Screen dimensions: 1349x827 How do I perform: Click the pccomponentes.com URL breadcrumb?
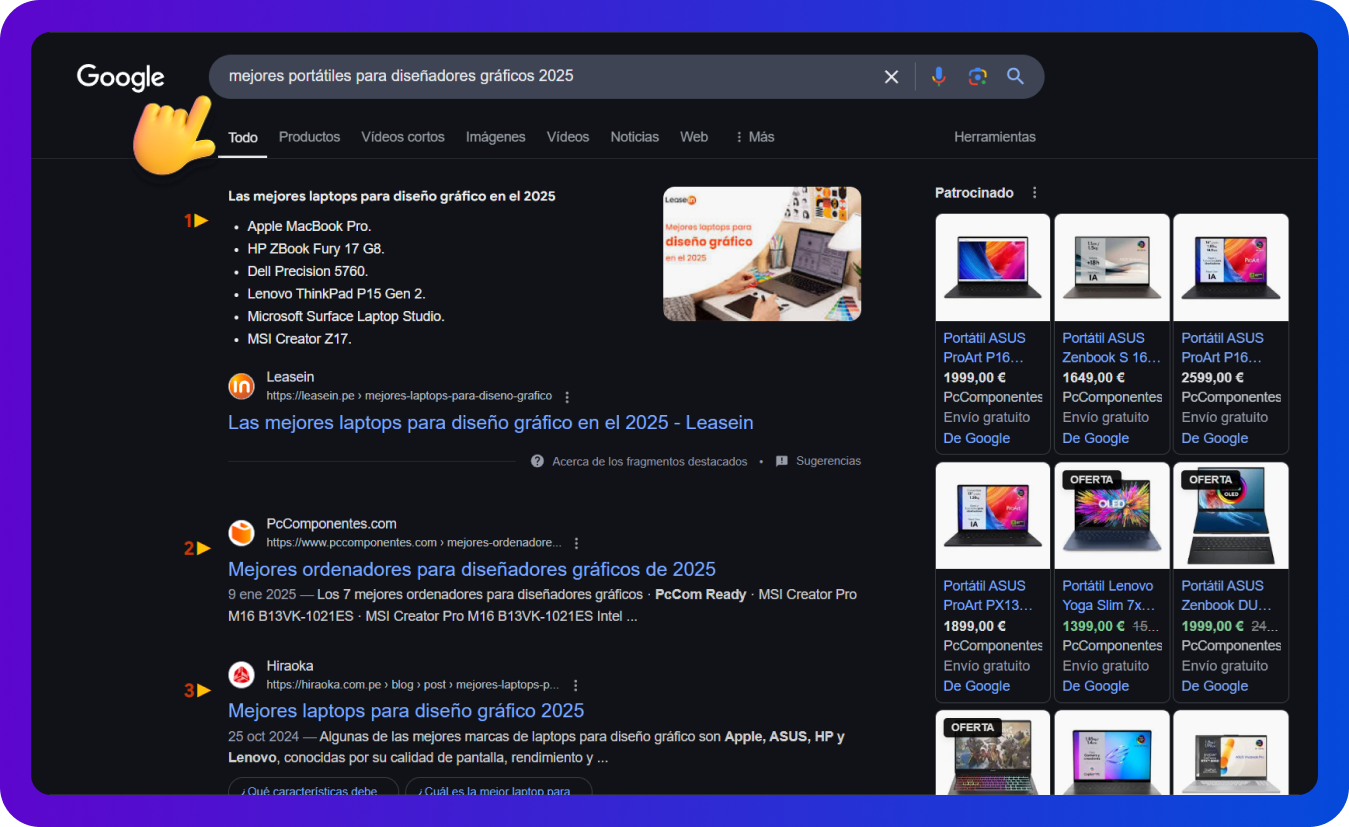pos(414,543)
